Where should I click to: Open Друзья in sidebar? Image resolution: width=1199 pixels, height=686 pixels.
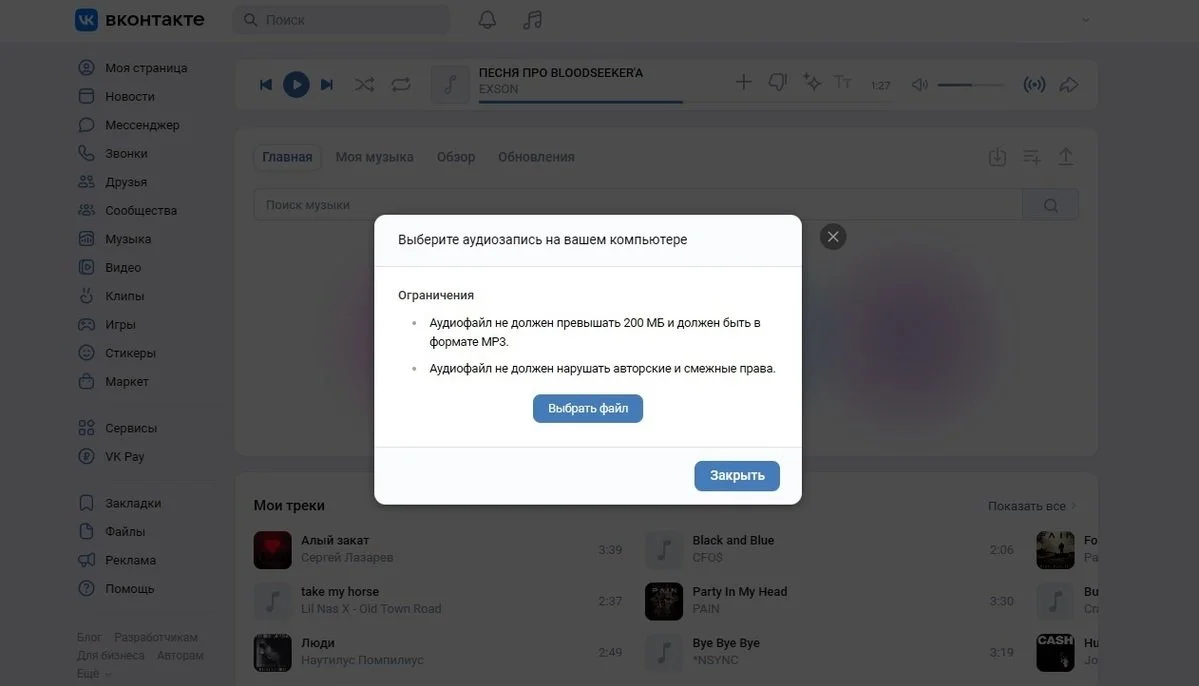(113, 182)
